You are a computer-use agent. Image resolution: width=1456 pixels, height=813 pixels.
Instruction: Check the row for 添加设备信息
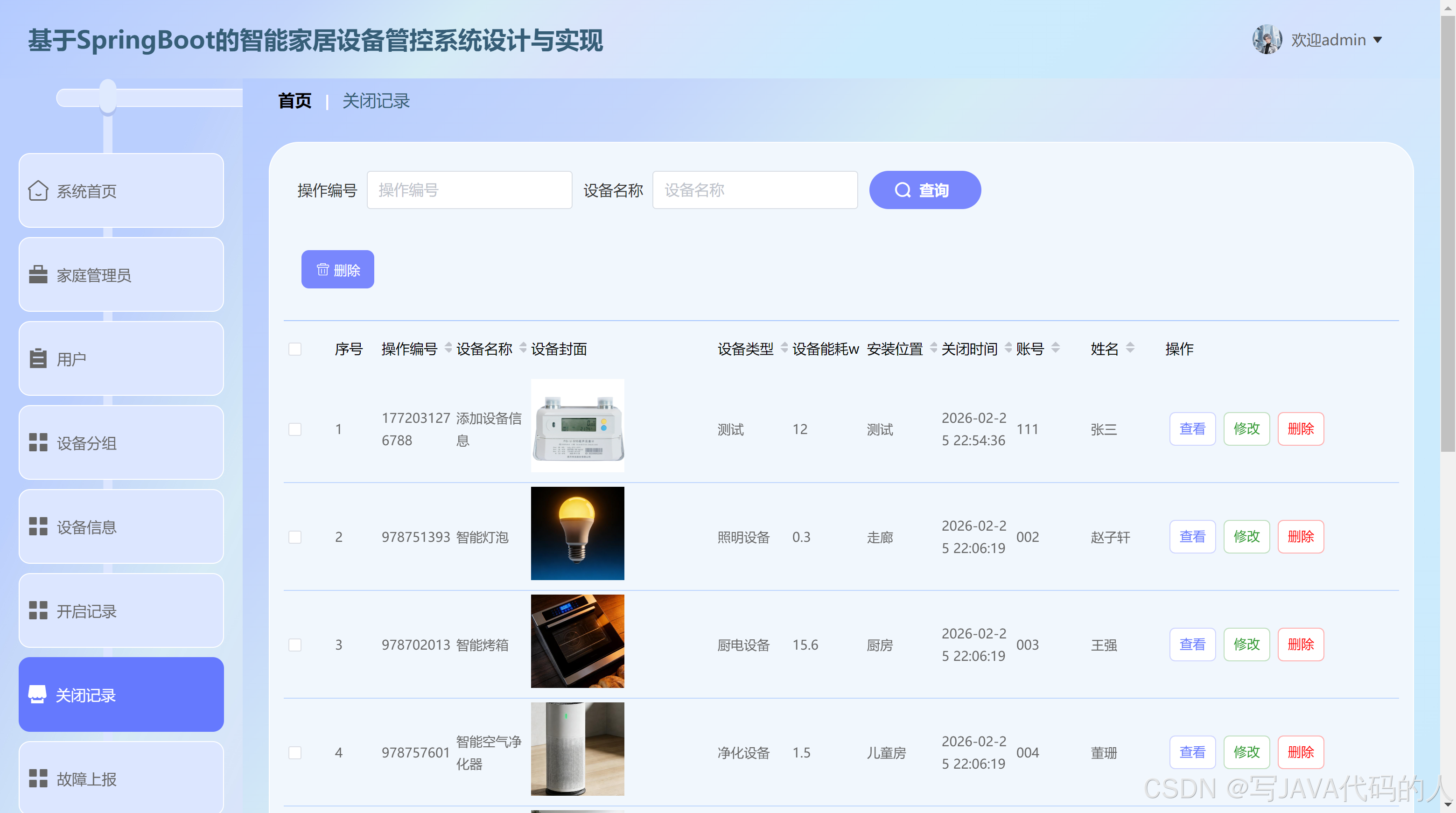[x=295, y=429]
